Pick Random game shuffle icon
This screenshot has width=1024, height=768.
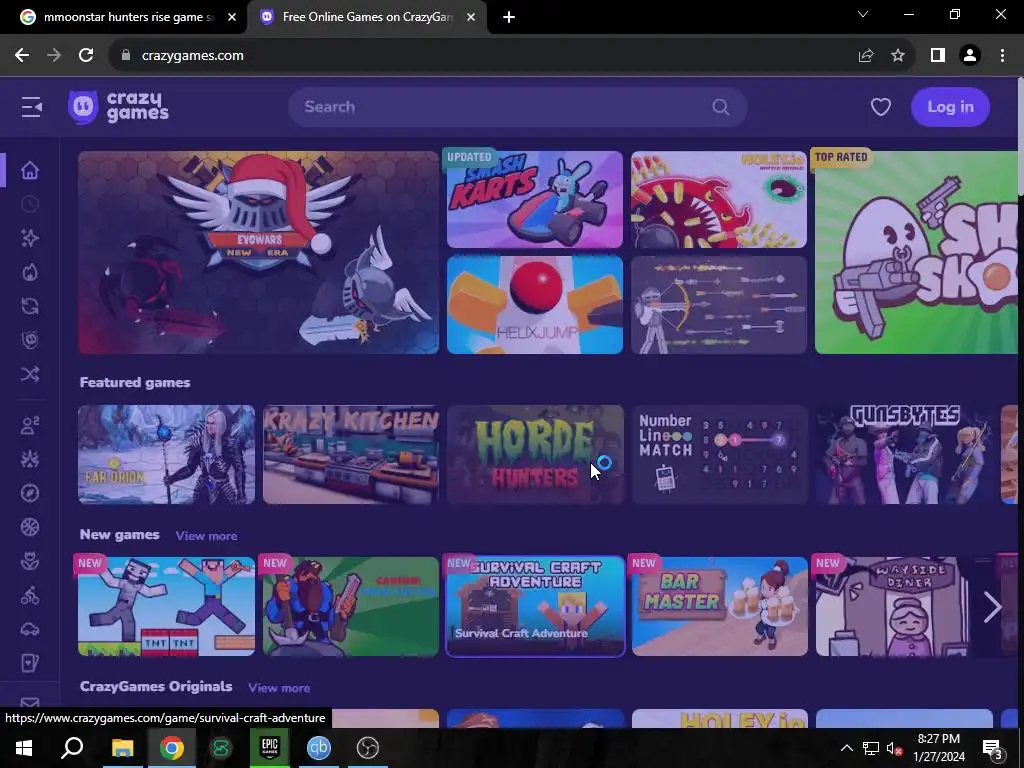click(30, 374)
